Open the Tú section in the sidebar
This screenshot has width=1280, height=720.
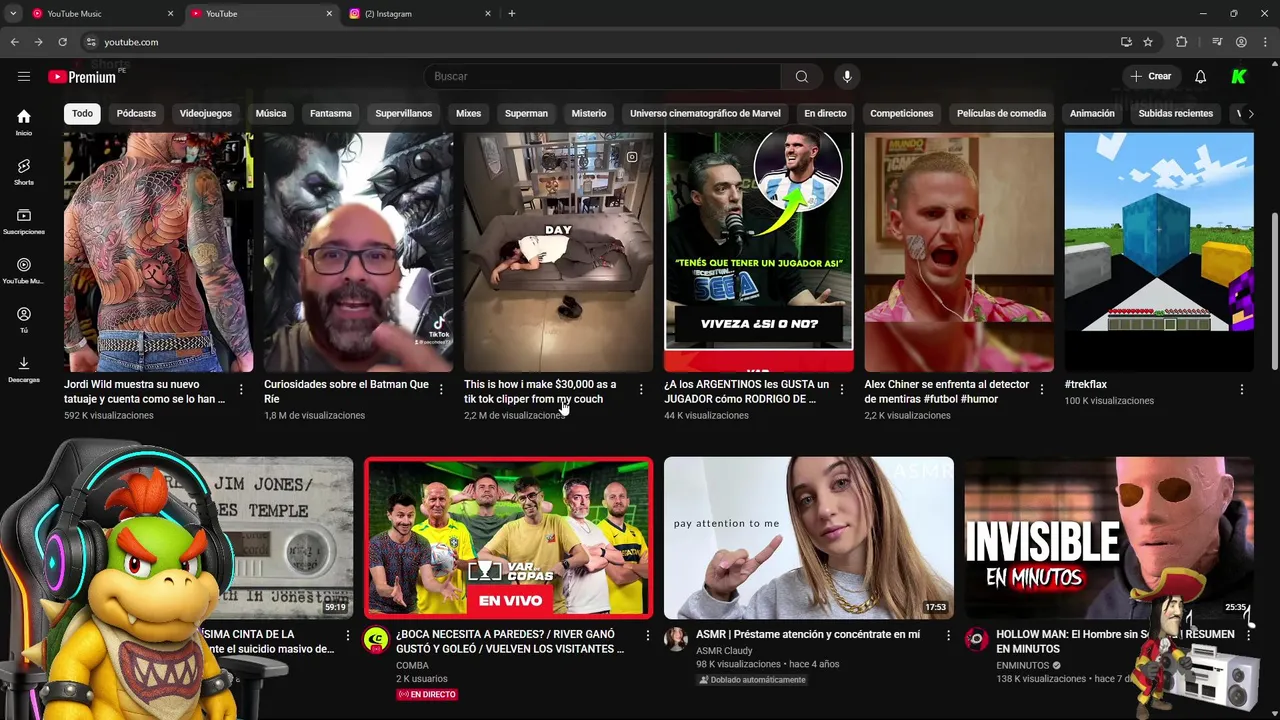click(24, 319)
